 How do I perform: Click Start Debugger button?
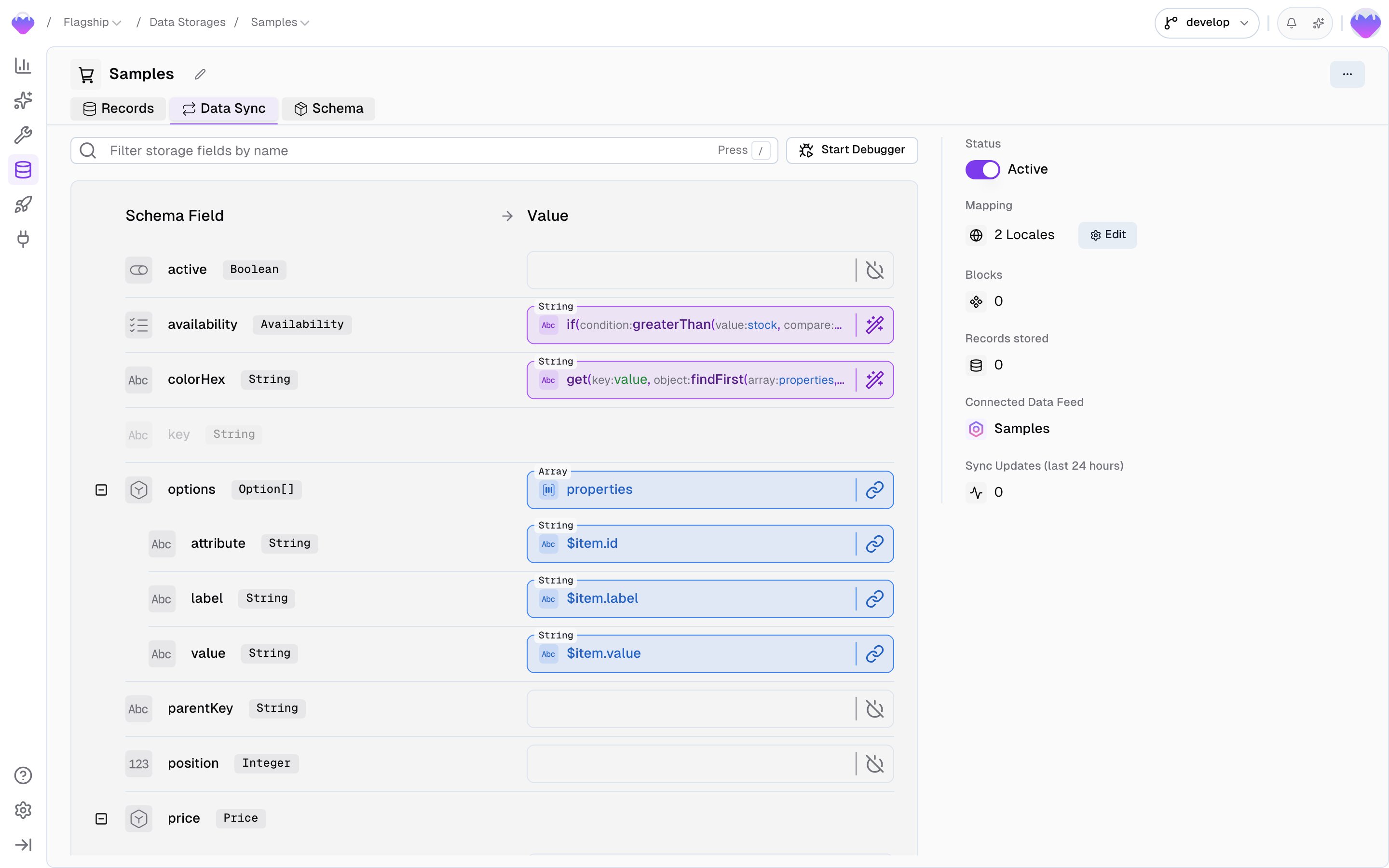(852, 150)
